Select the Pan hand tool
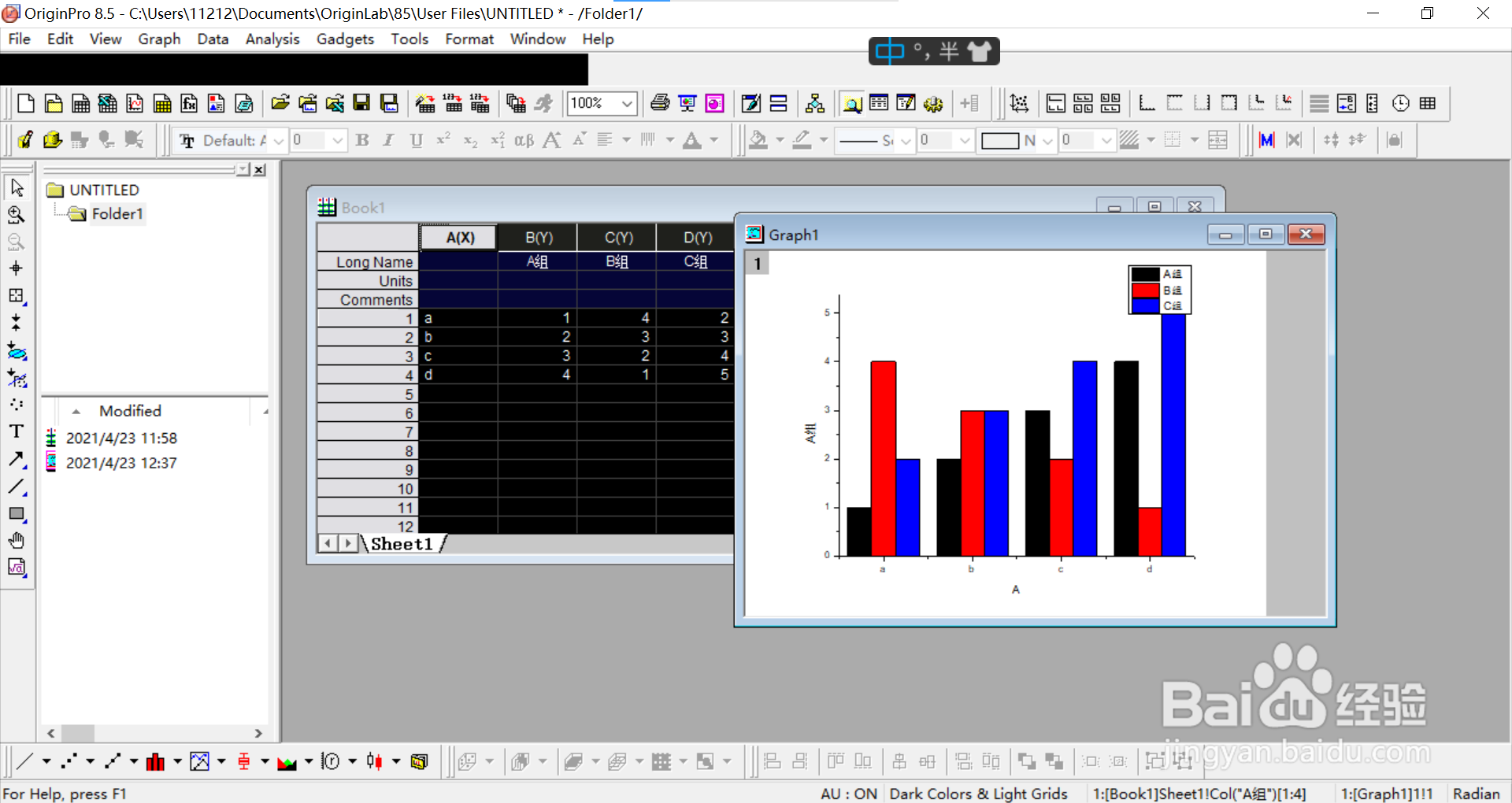The height and width of the screenshot is (803, 1512). click(x=17, y=540)
